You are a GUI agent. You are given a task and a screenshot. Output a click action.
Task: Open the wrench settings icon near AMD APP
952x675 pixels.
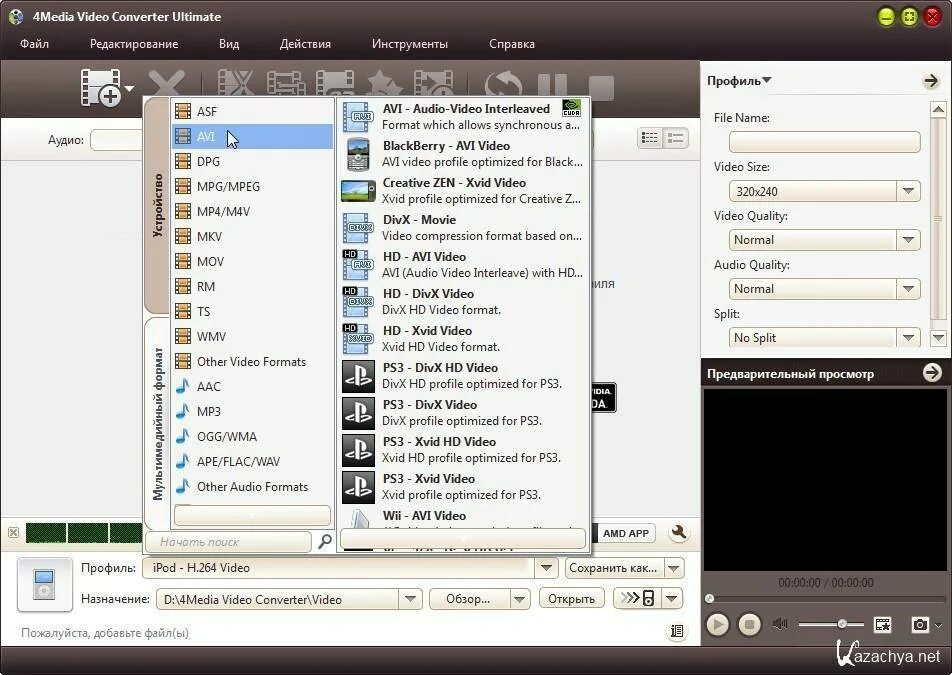(x=679, y=533)
